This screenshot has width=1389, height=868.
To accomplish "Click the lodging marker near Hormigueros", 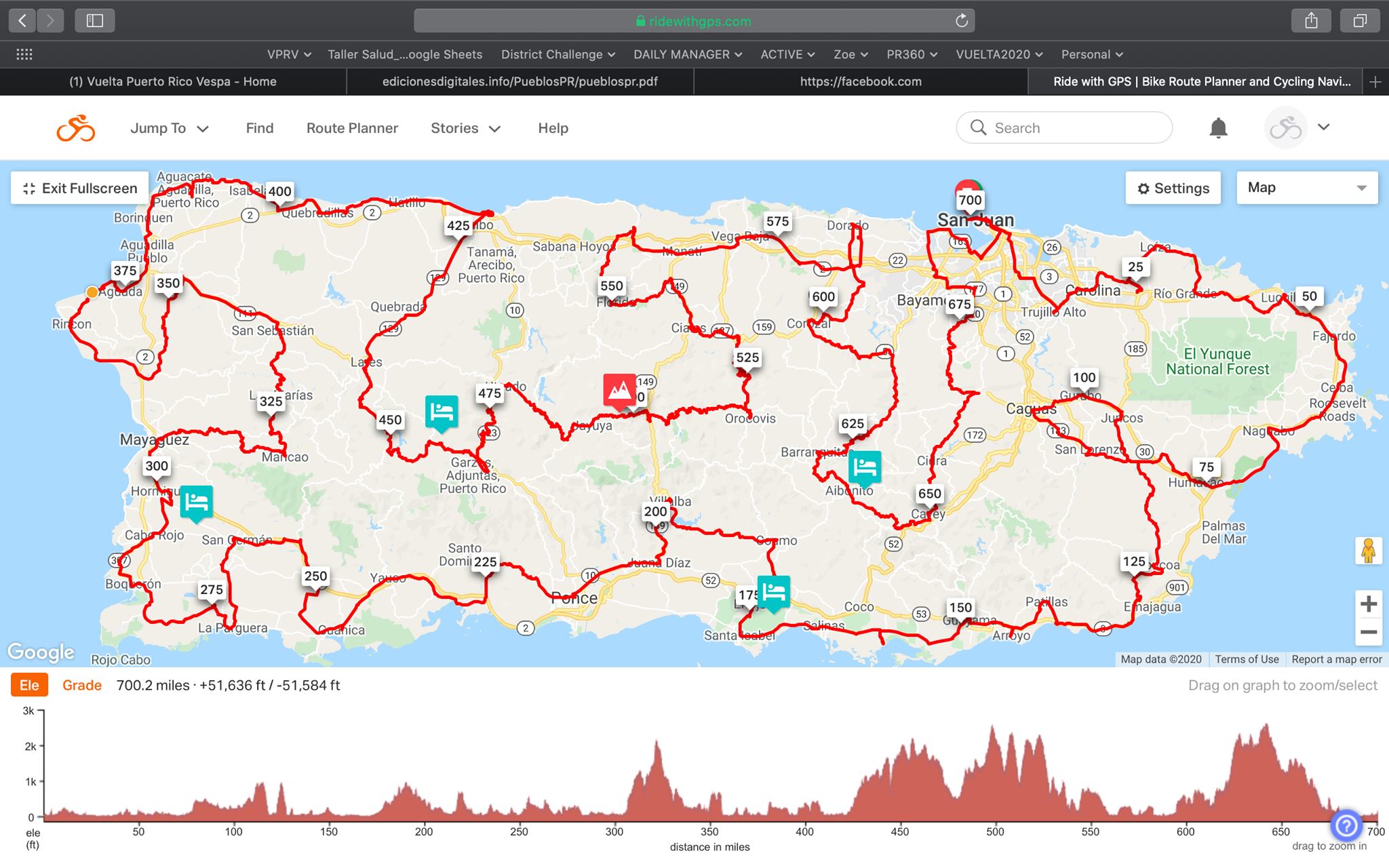I will click(x=196, y=504).
